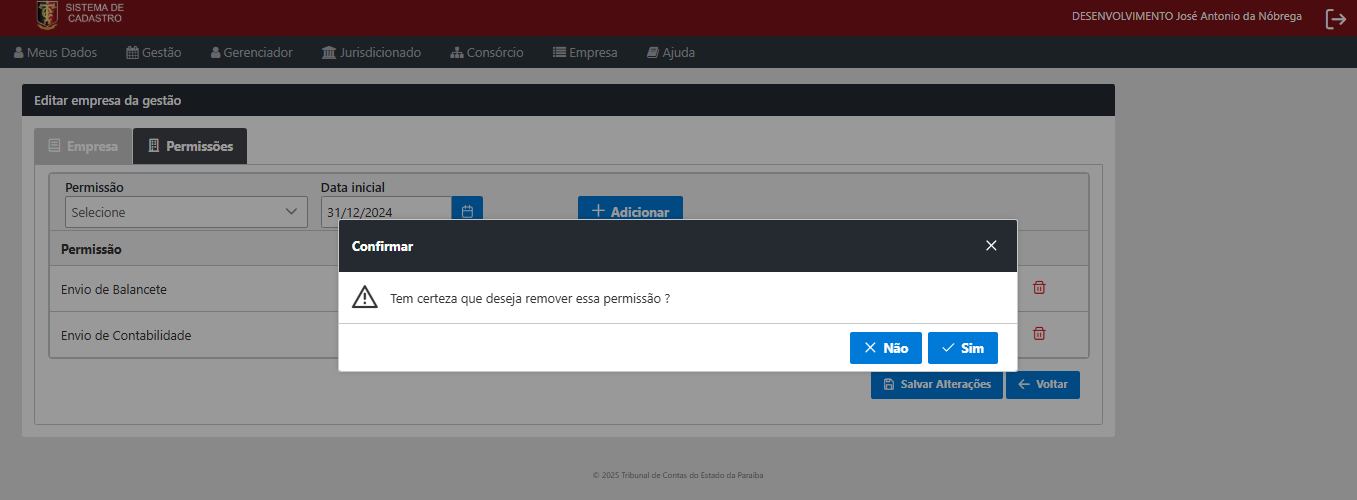Open the Ajuda menu
Screen dimensions: 1357x500
pos(670,52)
